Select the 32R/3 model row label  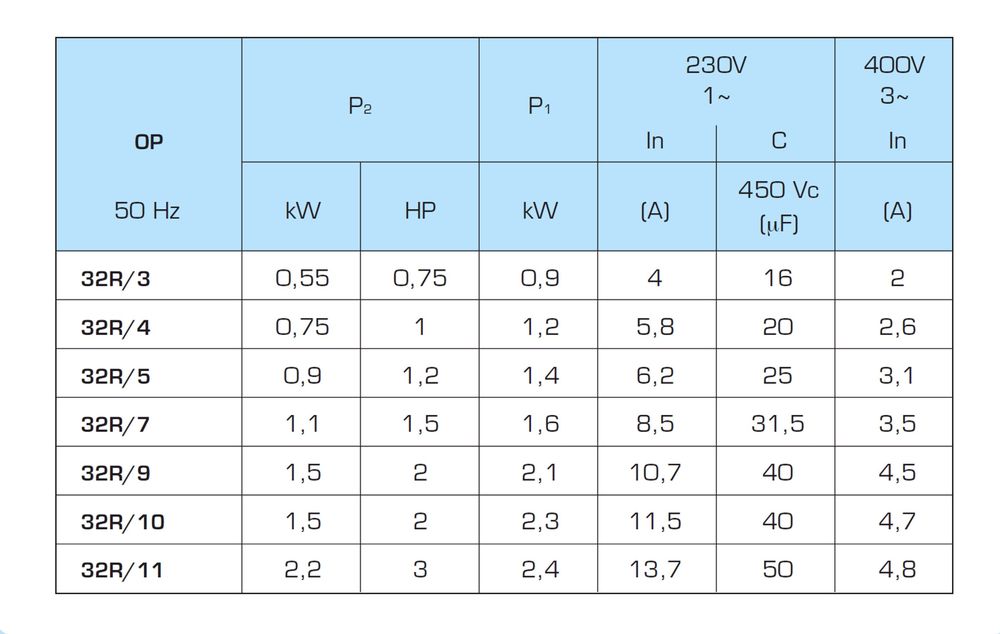tap(115, 278)
